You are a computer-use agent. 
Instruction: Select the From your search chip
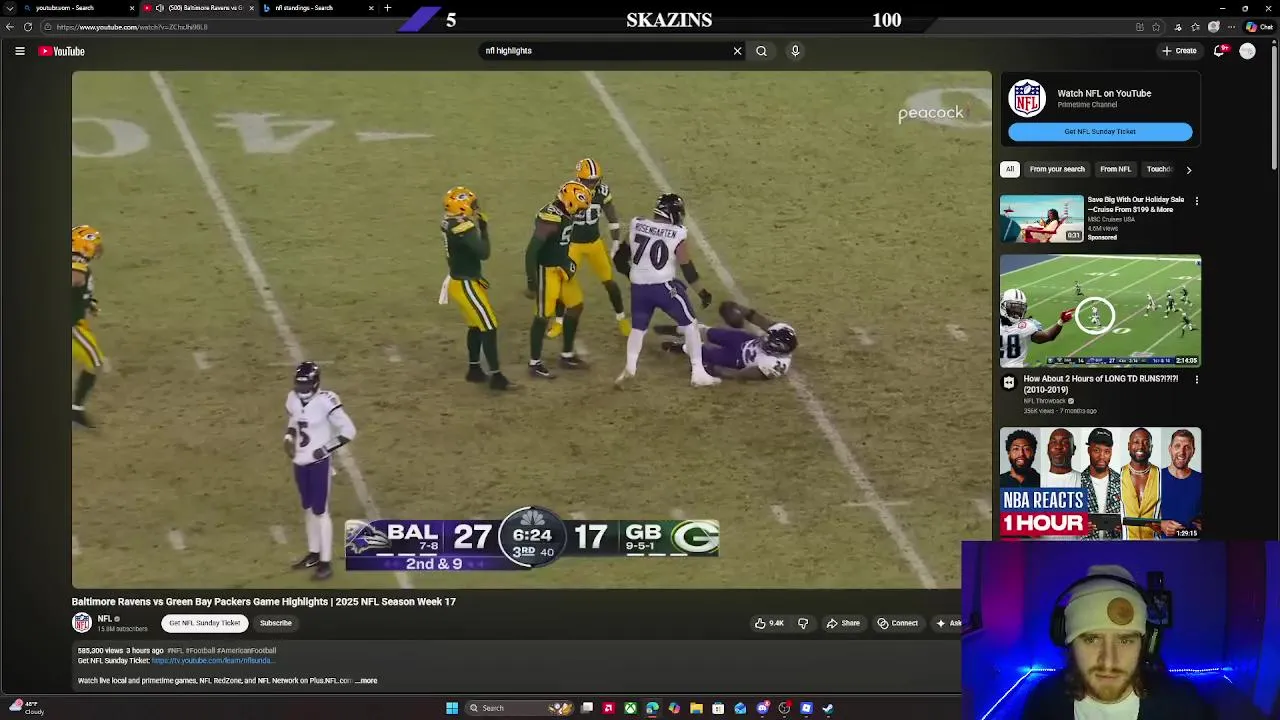pos(1057,169)
